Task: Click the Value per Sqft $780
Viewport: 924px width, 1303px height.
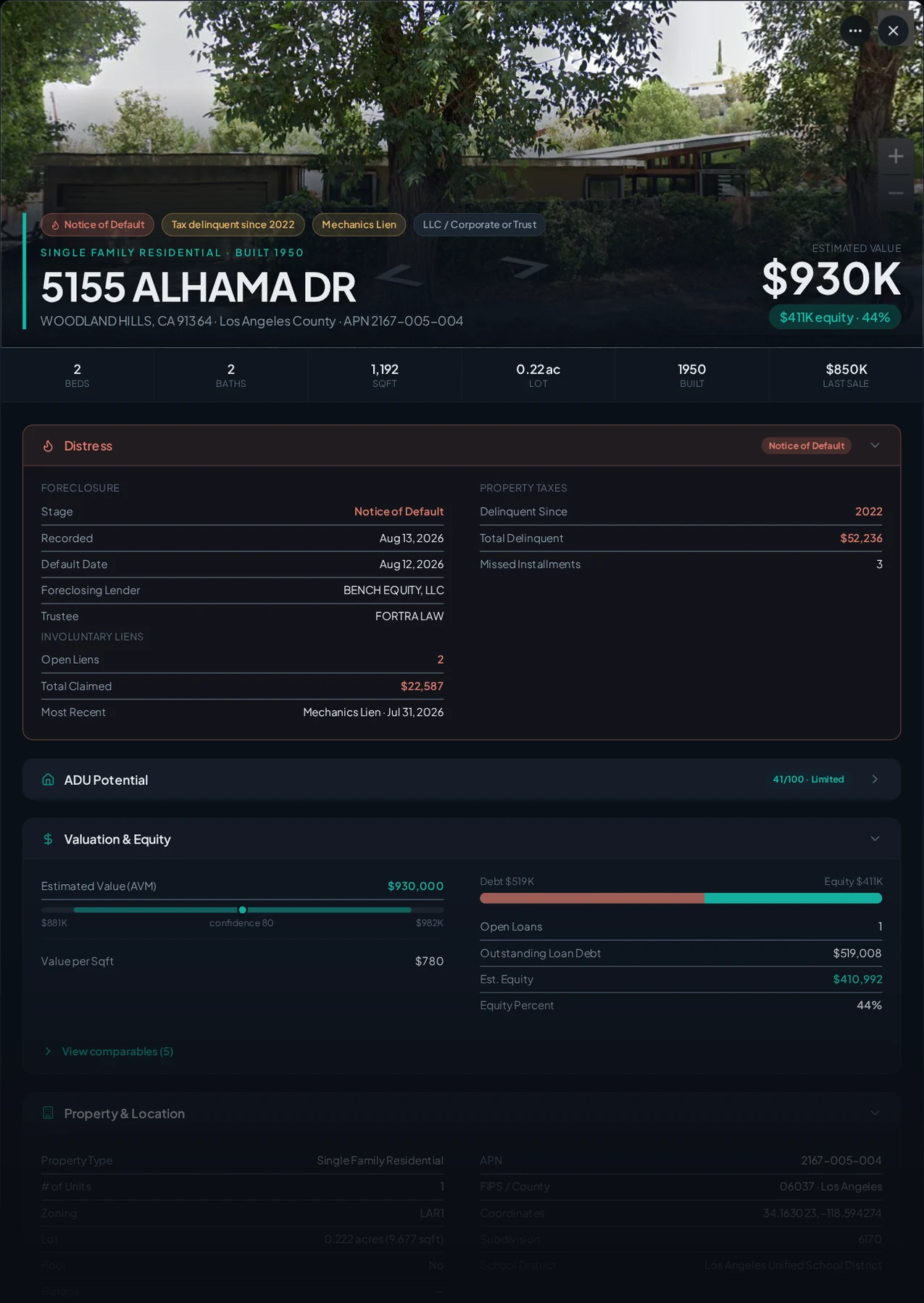Action: tap(429, 962)
